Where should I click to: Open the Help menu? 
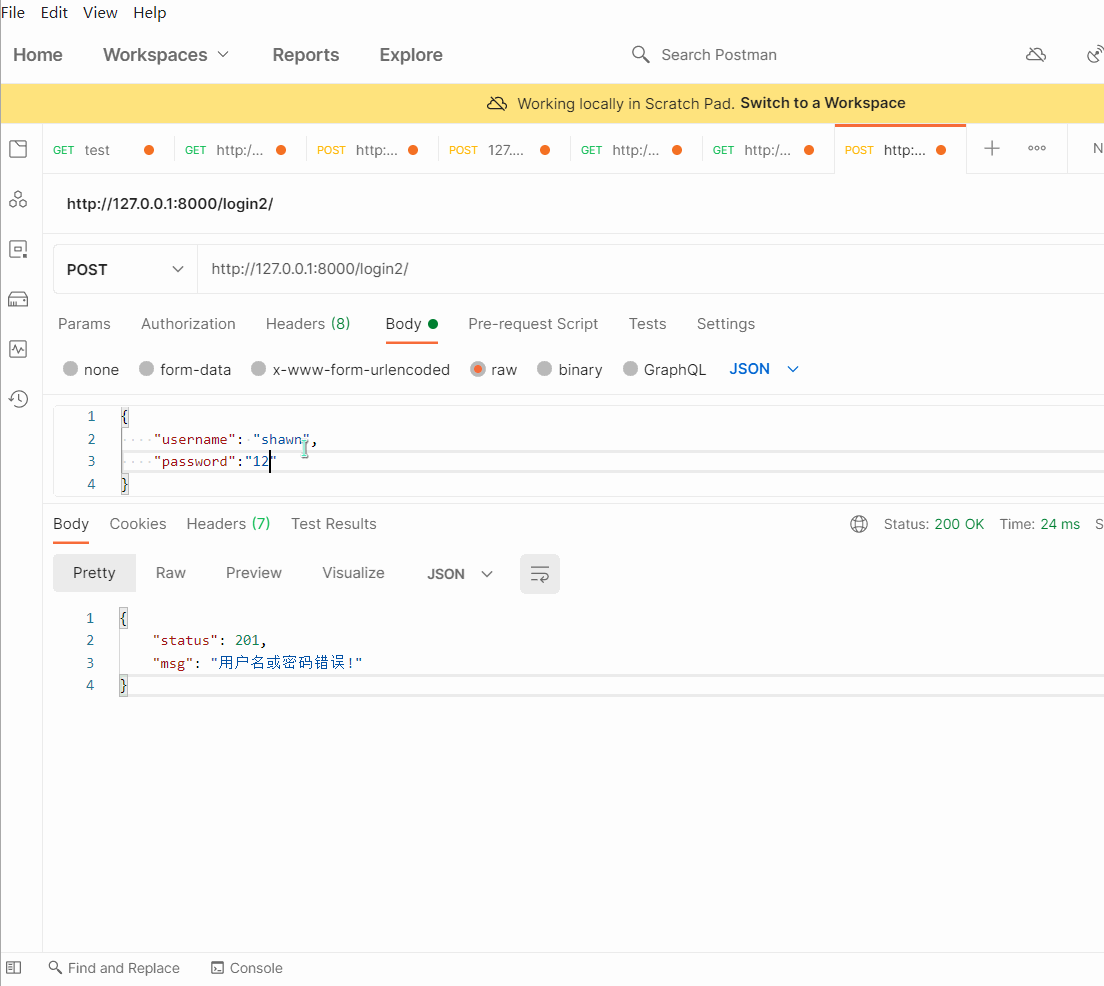pyautogui.click(x=150, y=13)
